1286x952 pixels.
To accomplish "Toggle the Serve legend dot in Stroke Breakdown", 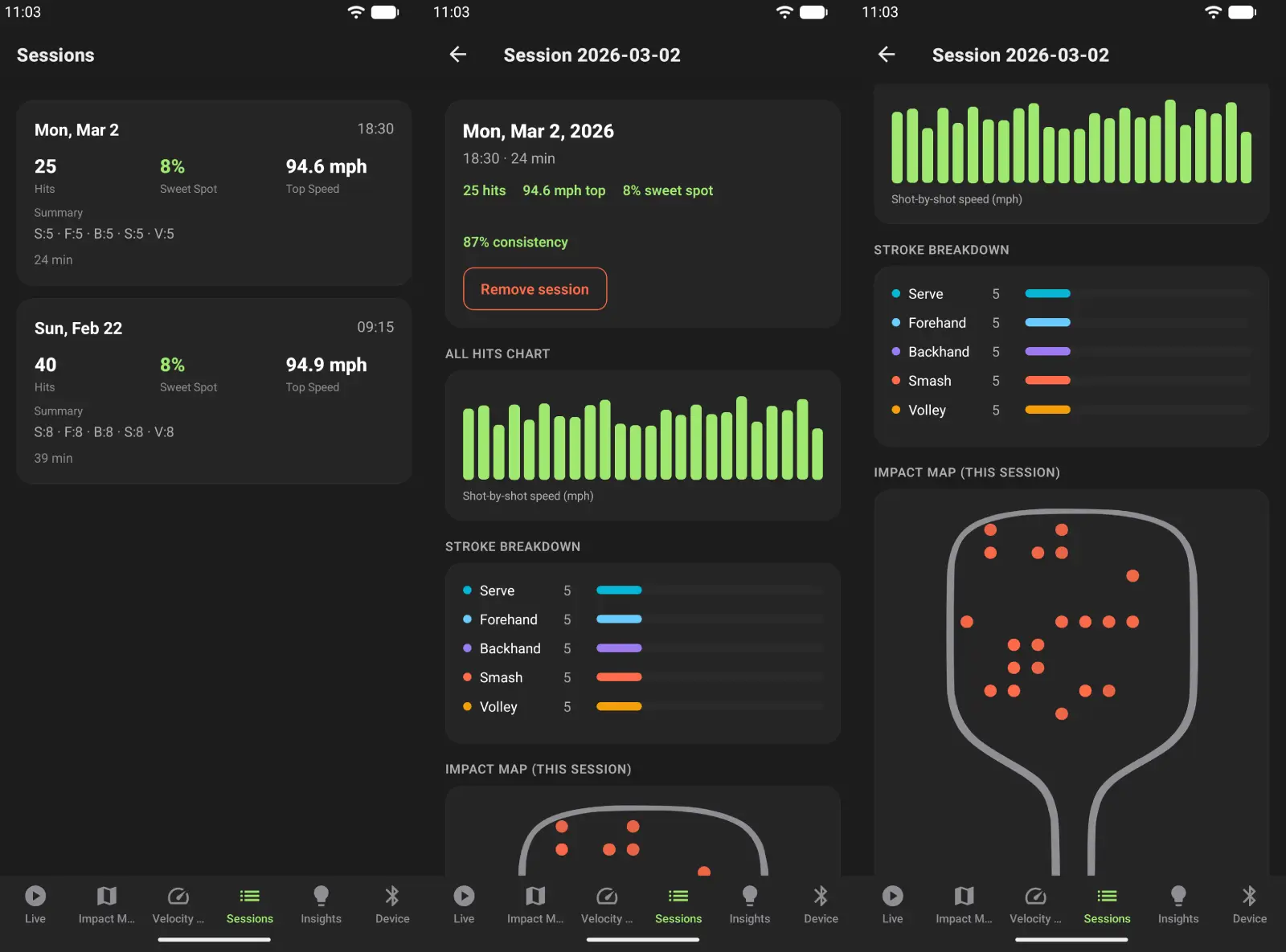I will point(468,590).
